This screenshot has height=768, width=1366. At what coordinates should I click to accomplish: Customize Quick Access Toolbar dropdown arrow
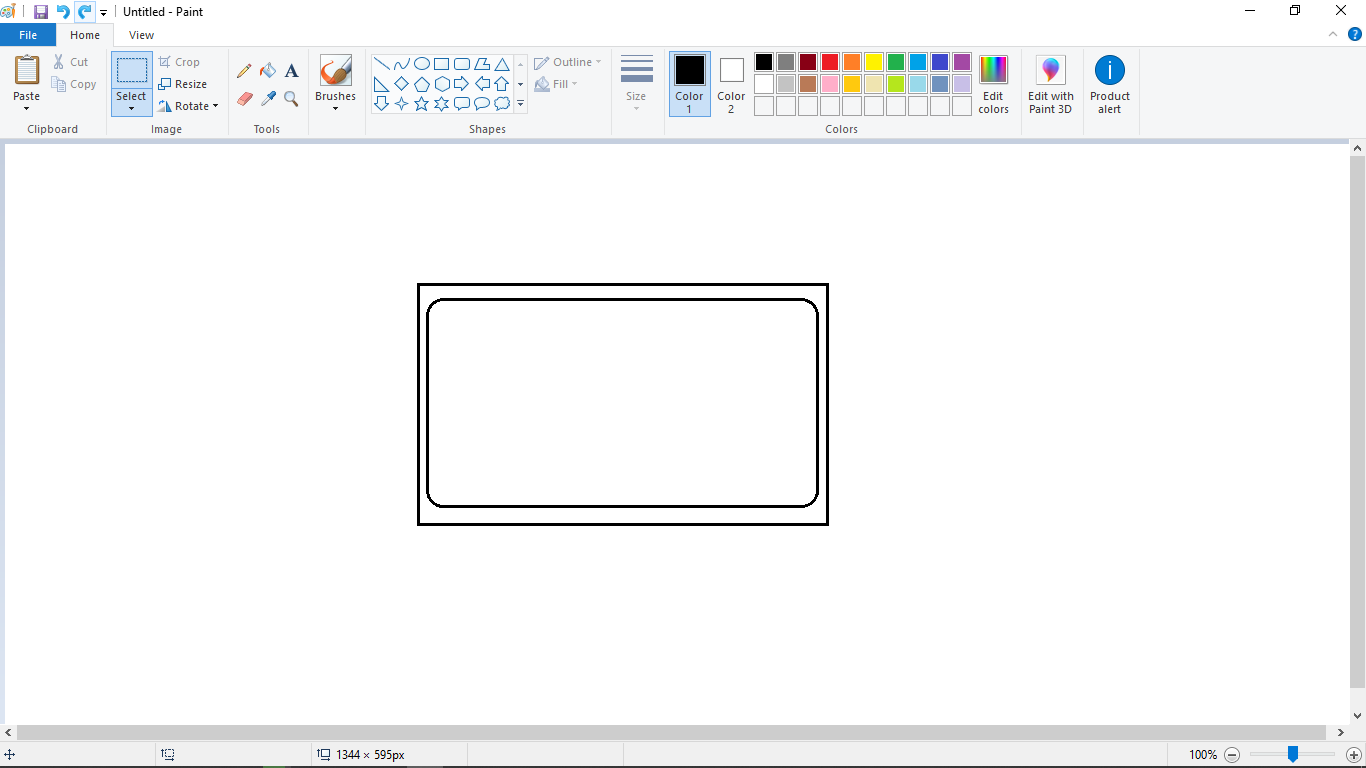103,13
